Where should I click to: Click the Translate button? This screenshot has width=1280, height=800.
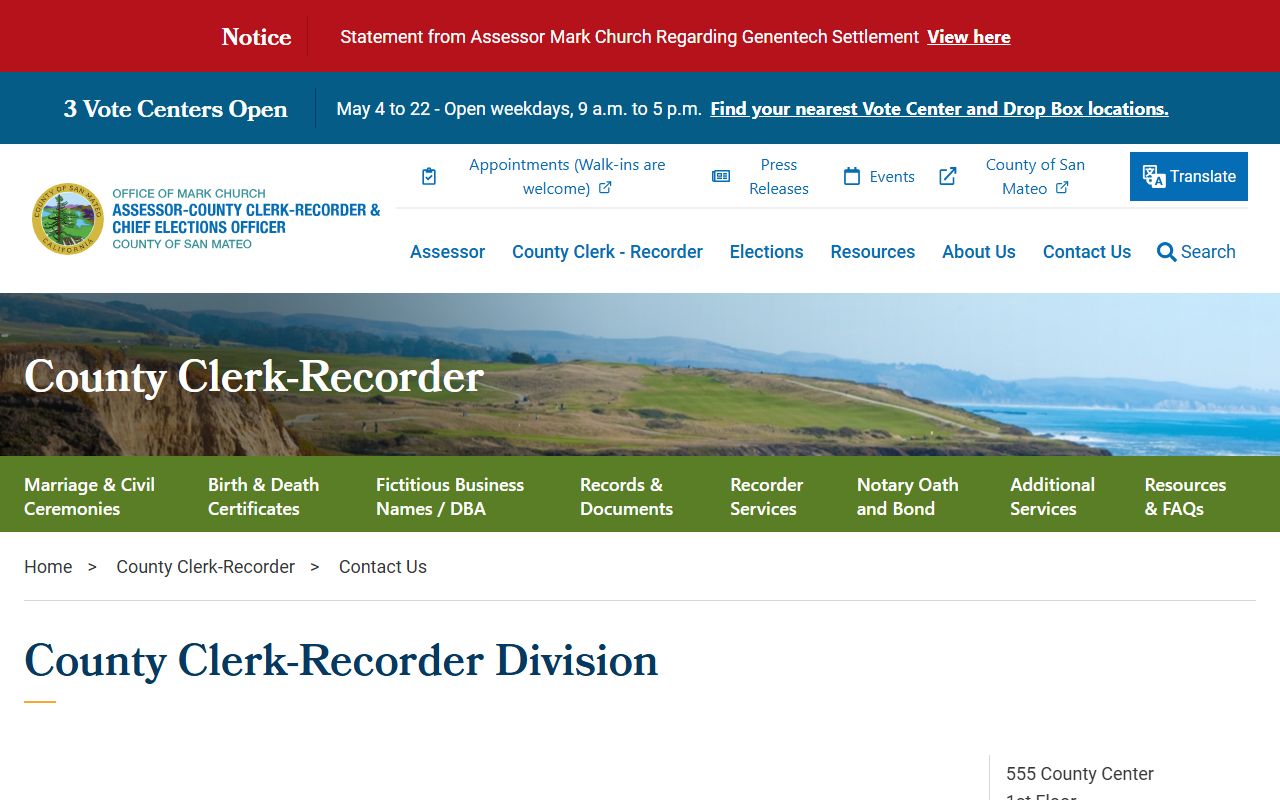coord(1189,176)
